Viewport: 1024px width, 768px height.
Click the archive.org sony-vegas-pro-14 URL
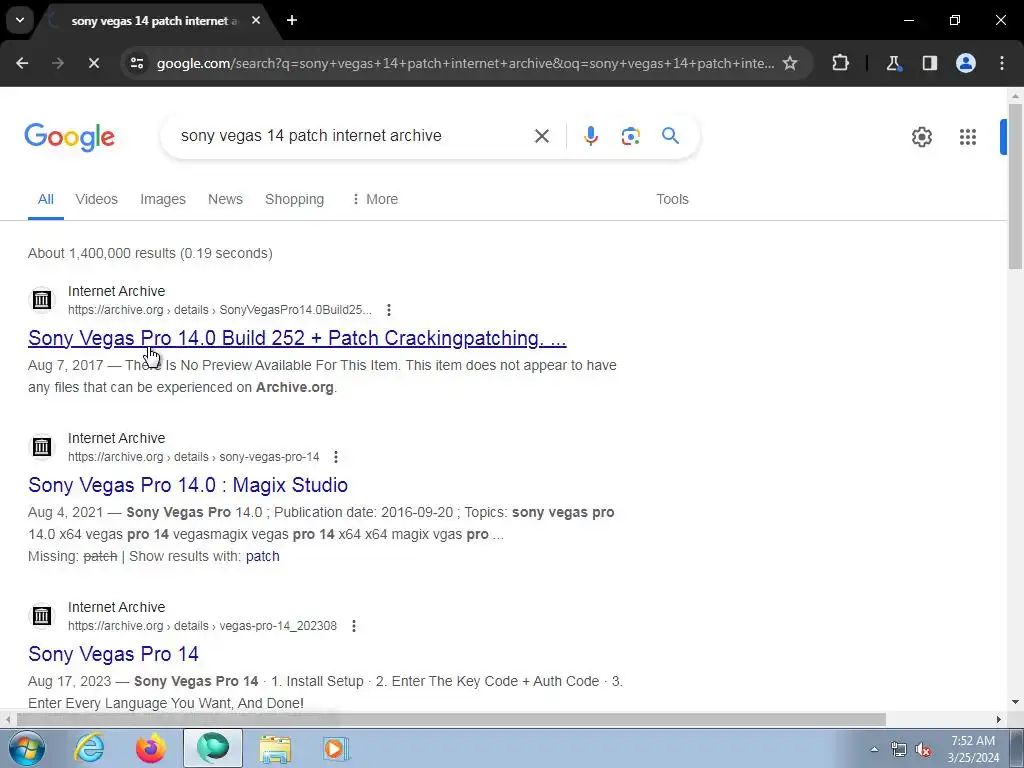point(194,456)
